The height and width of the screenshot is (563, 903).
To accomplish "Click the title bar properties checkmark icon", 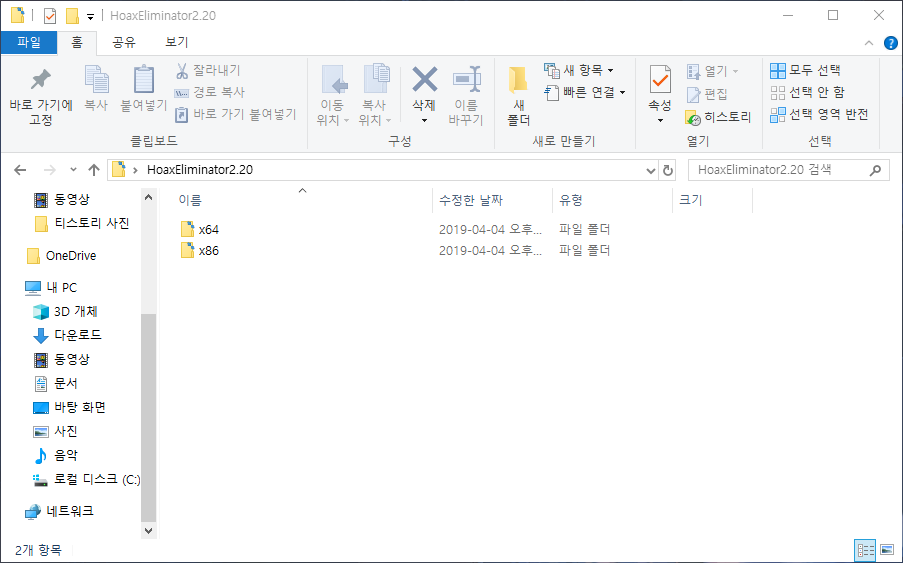I will [50, 16].
